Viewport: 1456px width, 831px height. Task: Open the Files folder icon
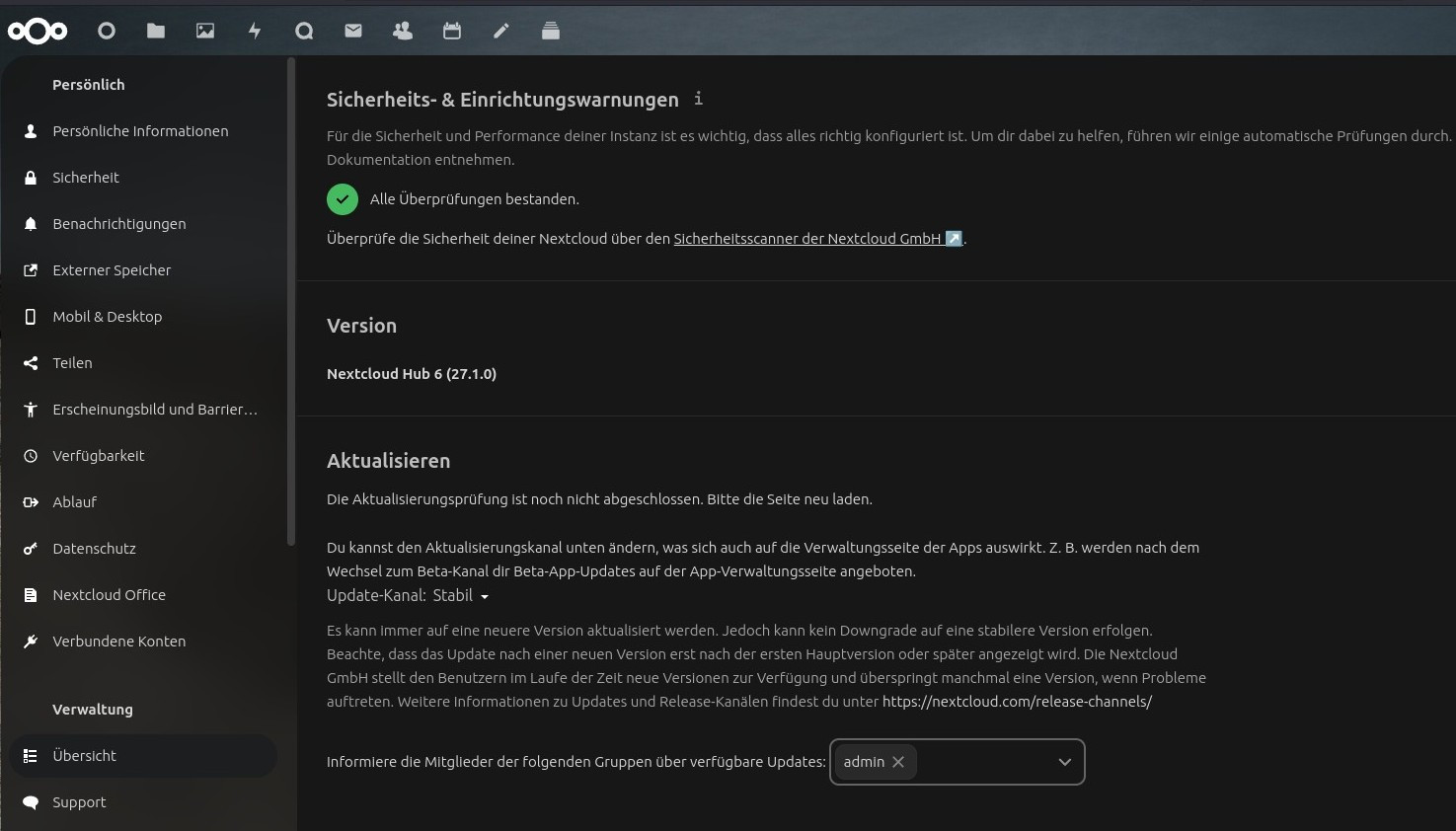point(156,32)
